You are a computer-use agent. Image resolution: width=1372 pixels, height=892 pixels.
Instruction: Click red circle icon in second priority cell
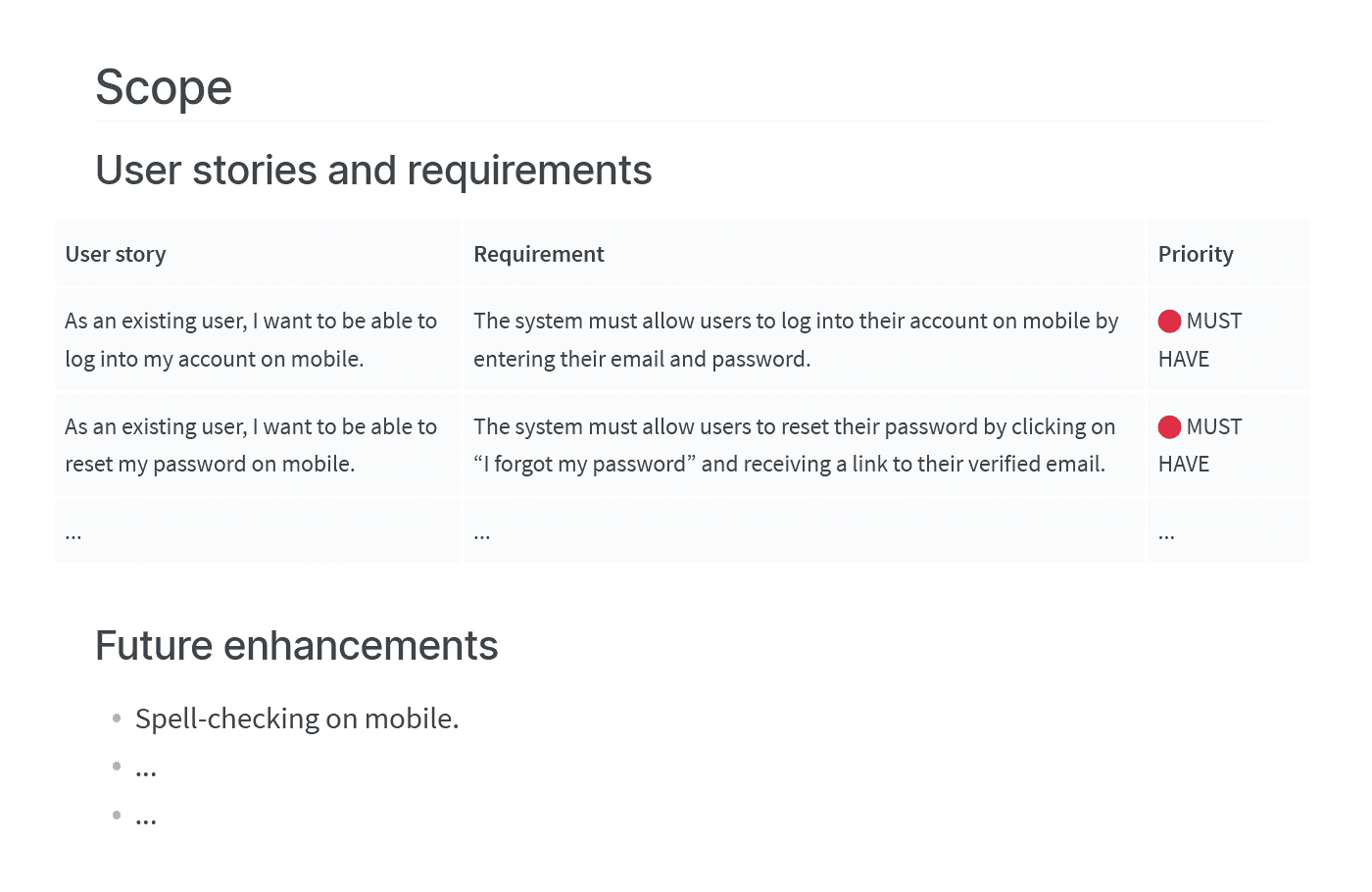(x=1169, y=427)
